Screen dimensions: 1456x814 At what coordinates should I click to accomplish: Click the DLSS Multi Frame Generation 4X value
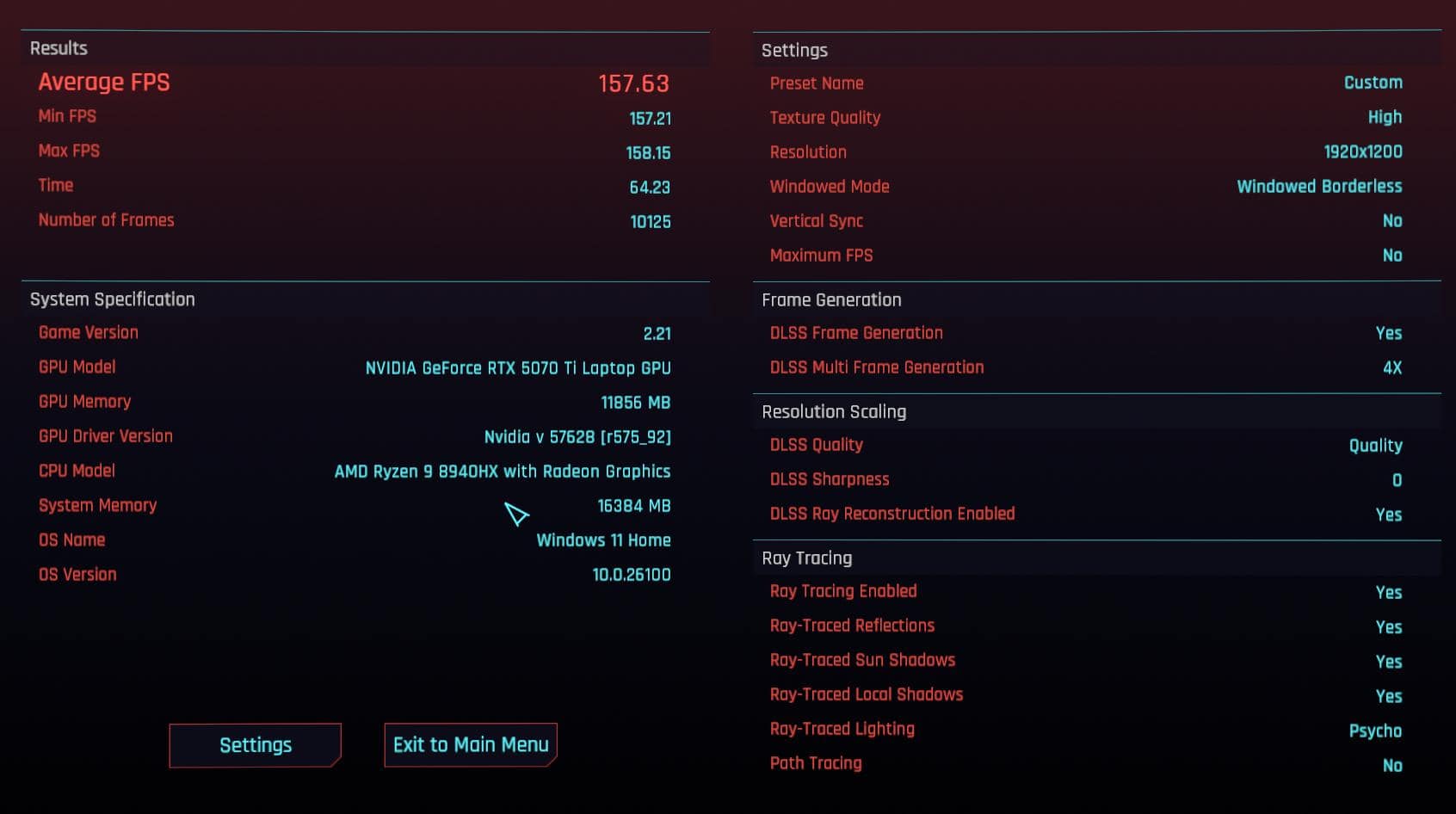pyautogui.click(x=1391, y=368)
